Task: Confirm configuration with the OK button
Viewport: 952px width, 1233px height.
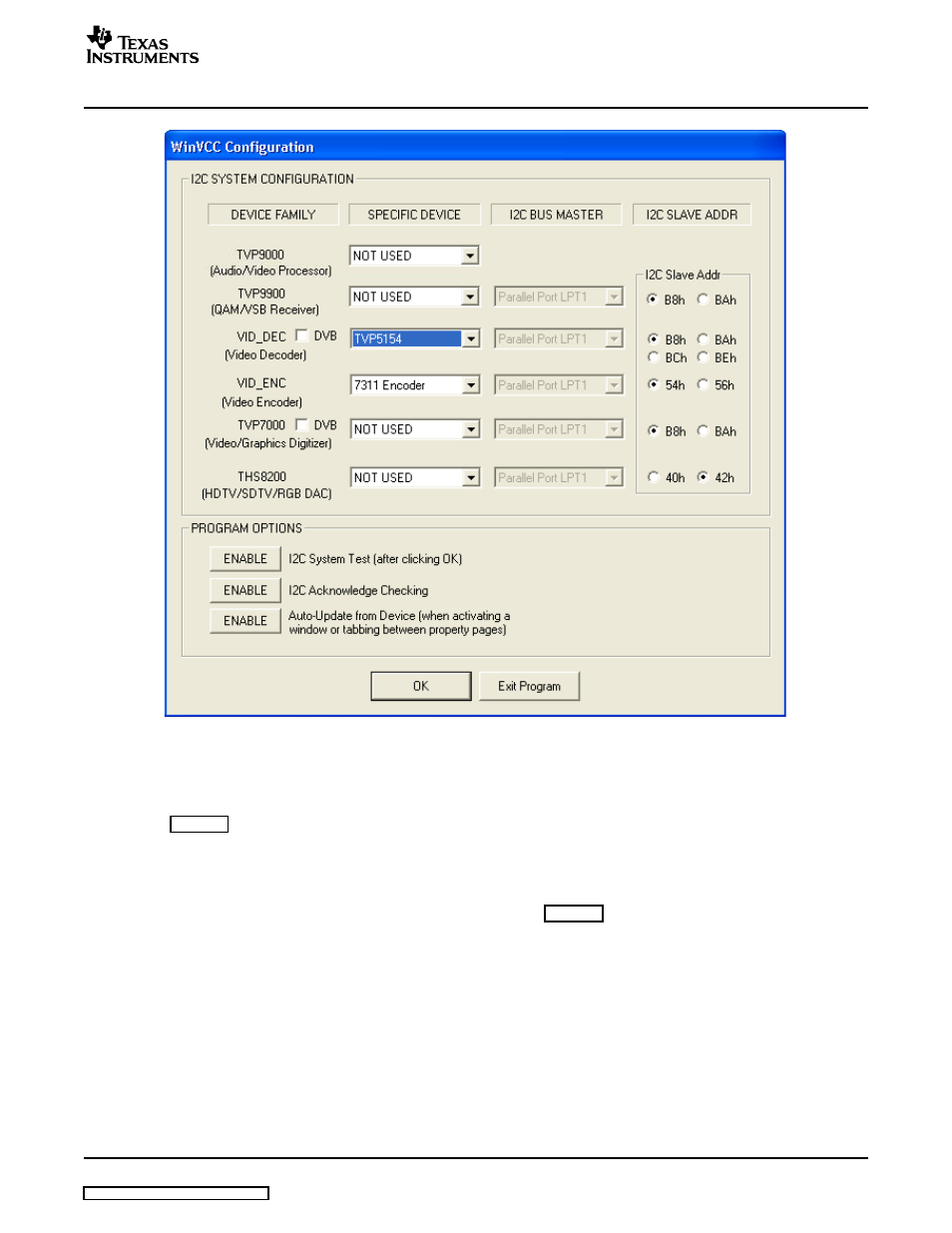Action: click(x=421, y=686)
